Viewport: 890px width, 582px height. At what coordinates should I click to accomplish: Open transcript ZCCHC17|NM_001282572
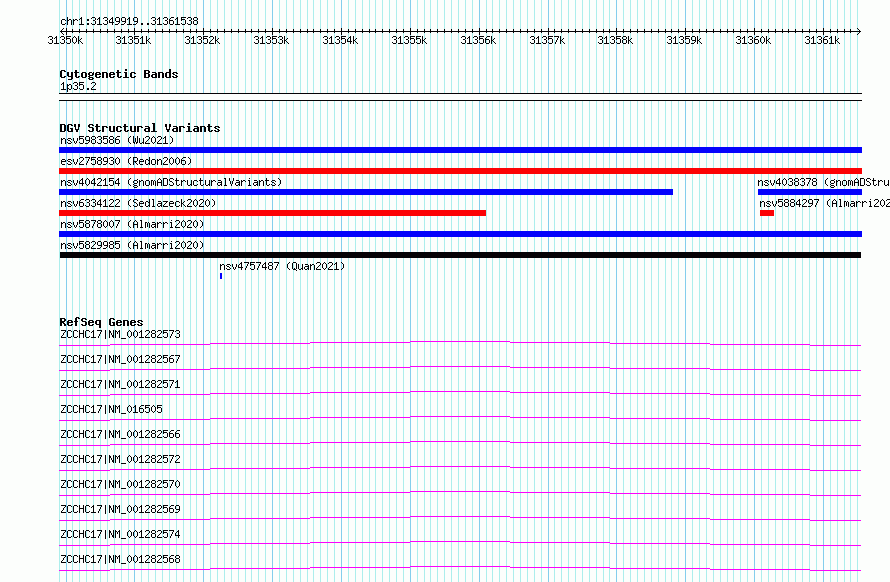pyautogui.click(x=120, y=459)
